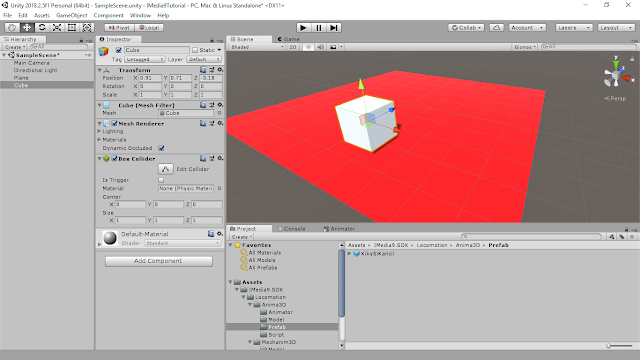640x360 pixels.
Task: Open the Shaded draw mode dropdown
Action: (257, 47)
